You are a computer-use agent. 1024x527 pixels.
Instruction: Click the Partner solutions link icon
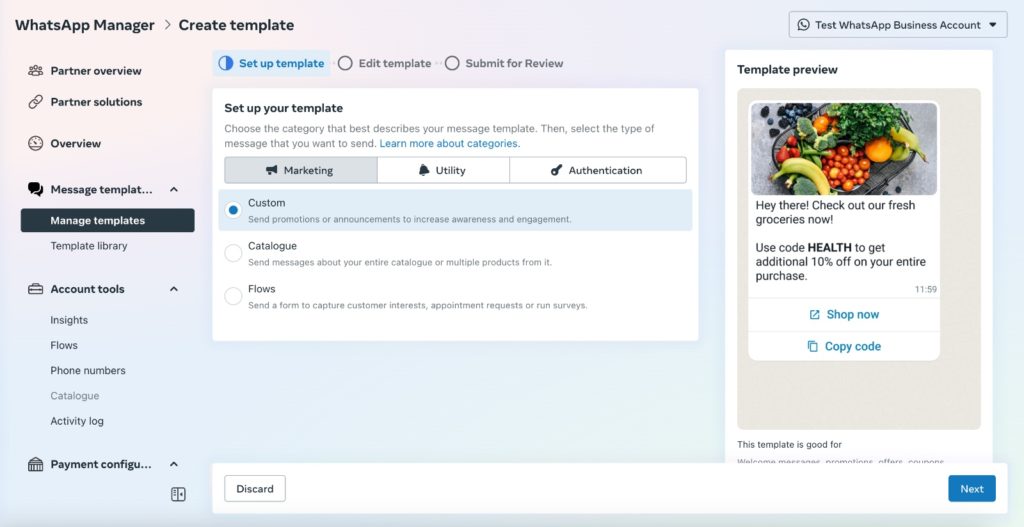point(35,102)
